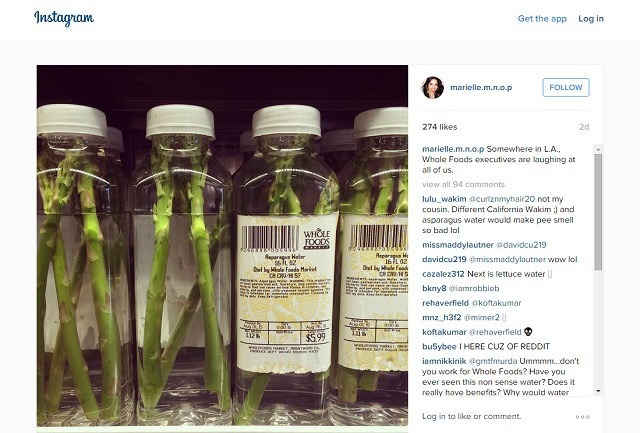Open marielle.m.n.o.p profile avatar
Viewport: 640px width, 433px height.
[433, 87]
